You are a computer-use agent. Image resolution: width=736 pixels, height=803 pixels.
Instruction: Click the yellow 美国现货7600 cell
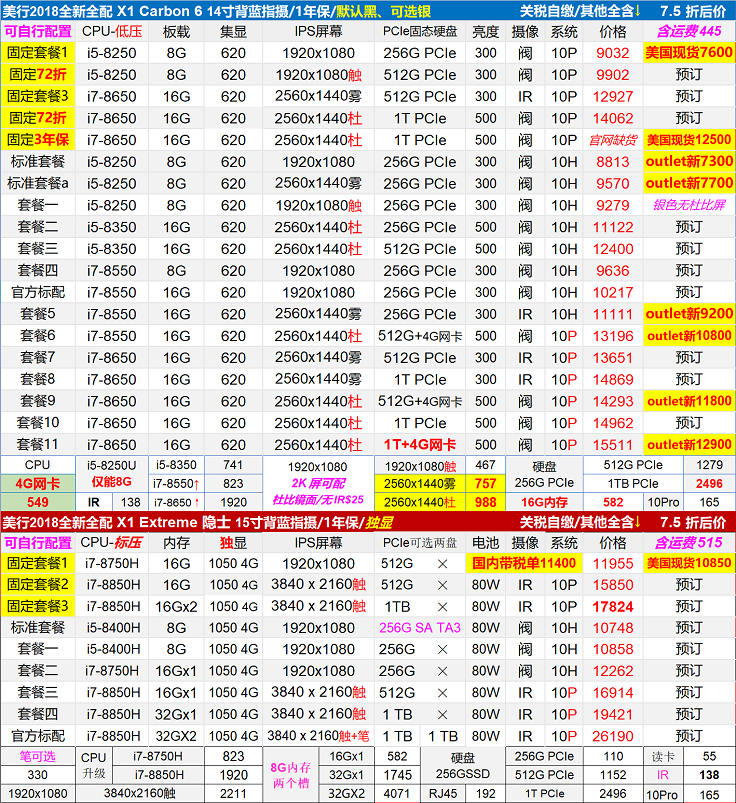point(689,53)
